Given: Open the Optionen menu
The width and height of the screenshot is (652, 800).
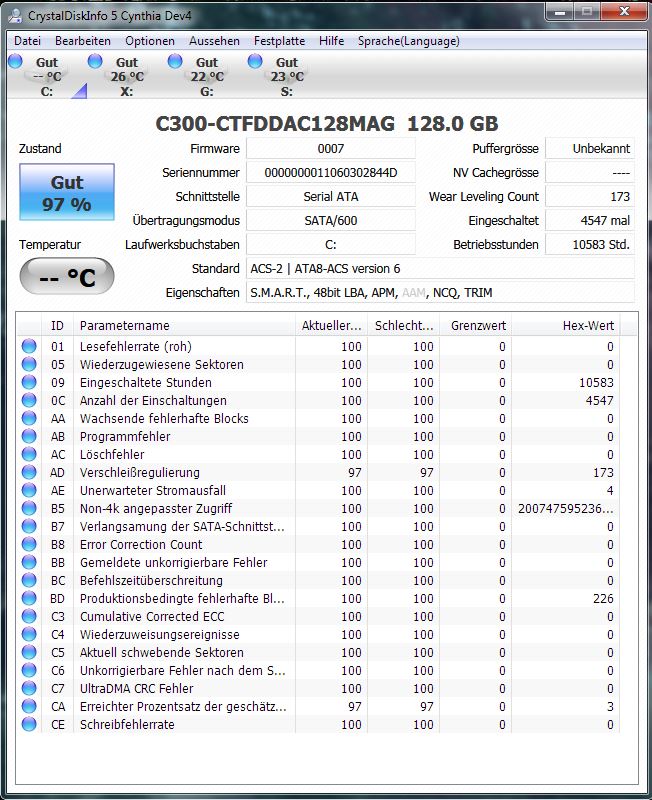Looking at the screenshot, I should (x=149, y=41).
